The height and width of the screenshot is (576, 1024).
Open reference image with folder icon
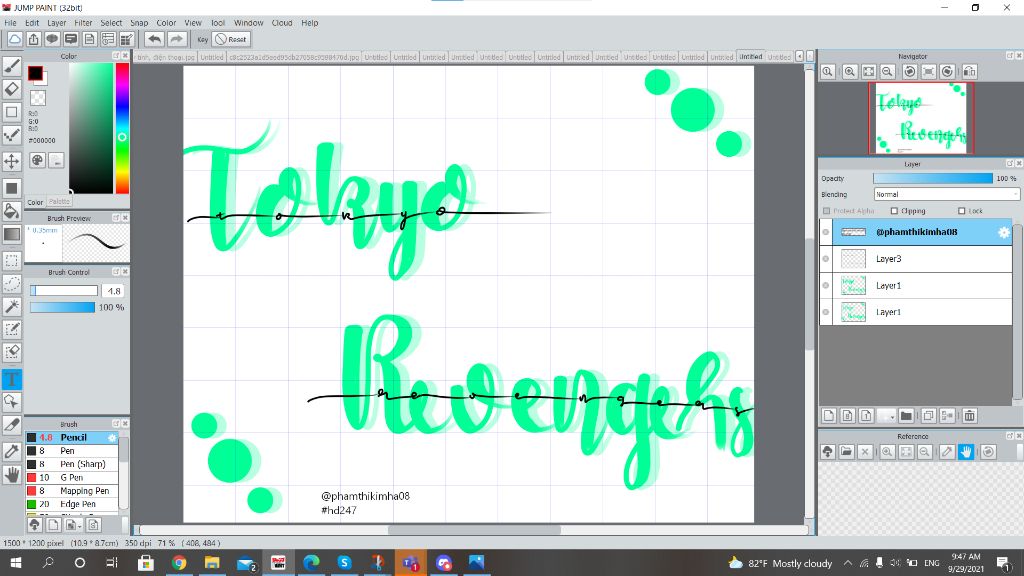click(x=846, y=451)
